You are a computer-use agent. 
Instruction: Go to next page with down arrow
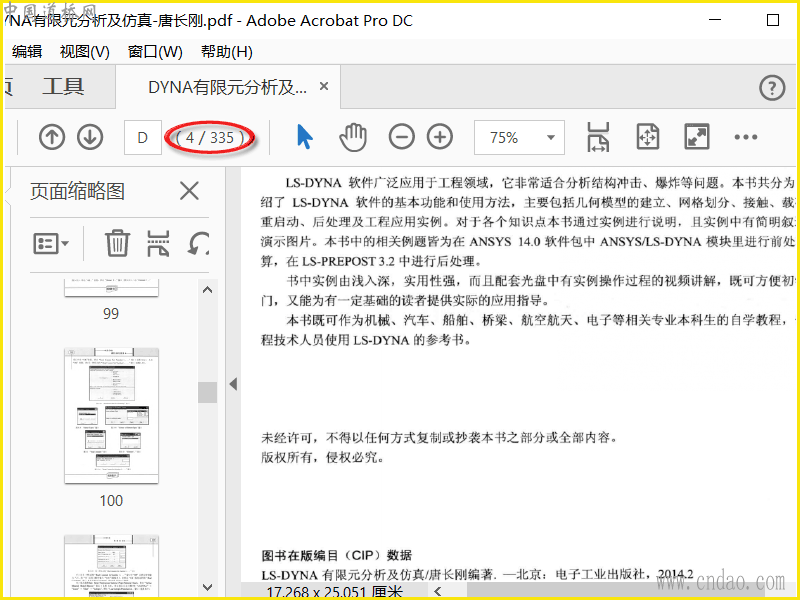click(x=90, y=137)
